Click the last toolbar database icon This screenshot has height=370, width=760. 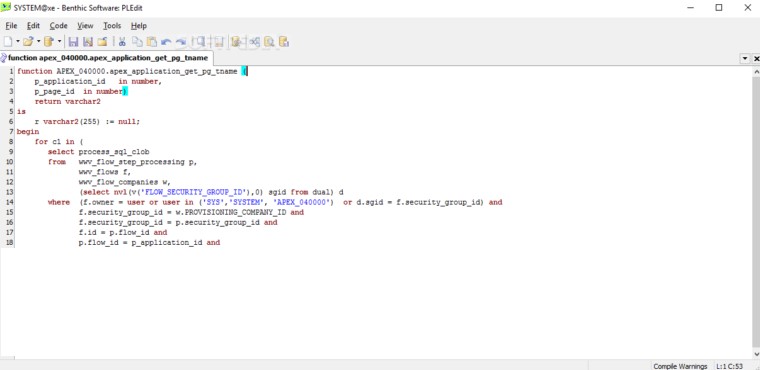coord(284,42)
